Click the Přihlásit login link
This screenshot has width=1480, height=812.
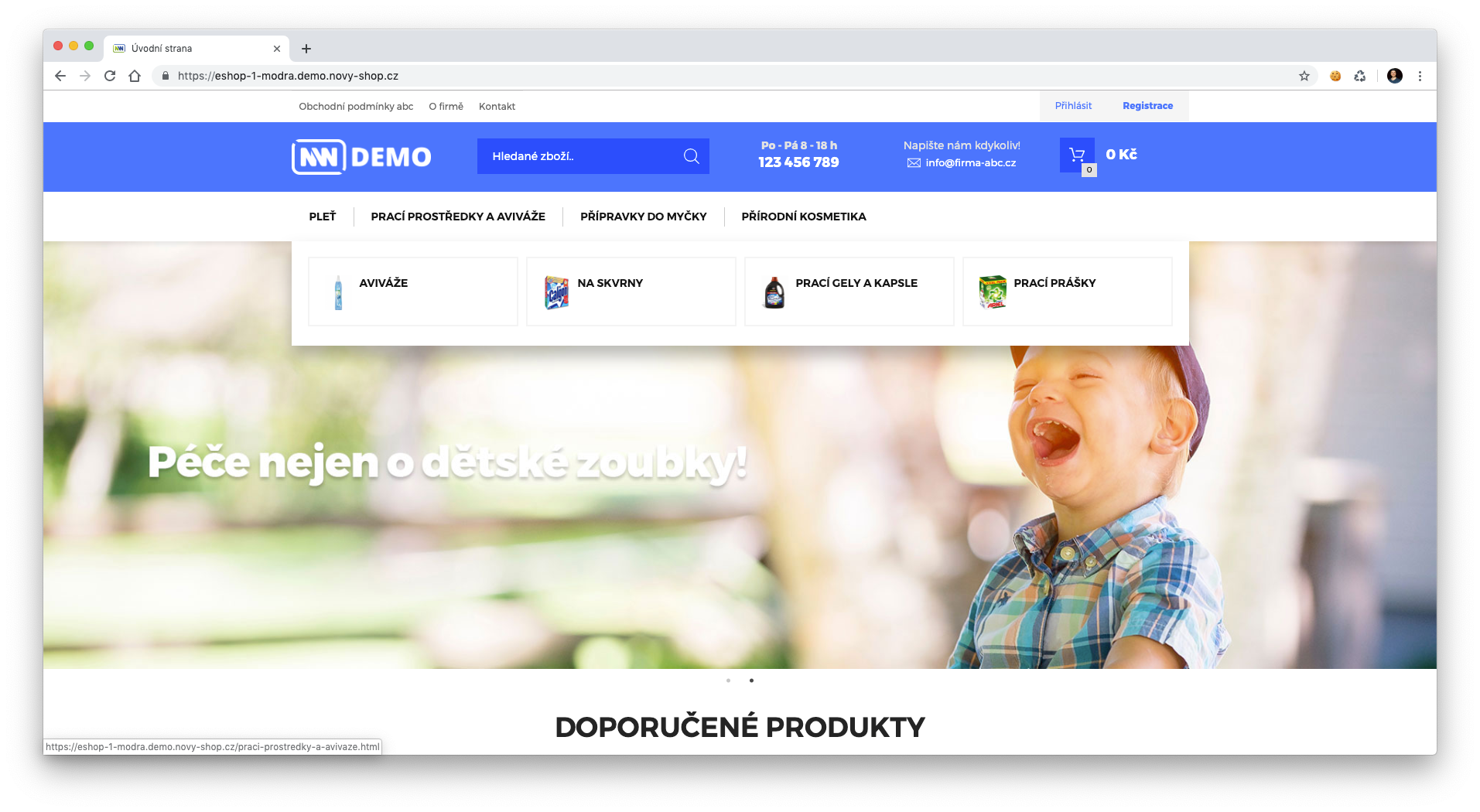[x=1073, y=106]
